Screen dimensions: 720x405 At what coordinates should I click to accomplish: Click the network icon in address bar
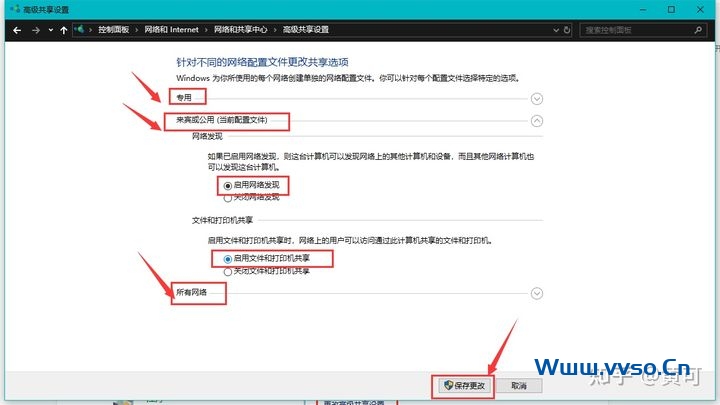click(x=81, y=31)
